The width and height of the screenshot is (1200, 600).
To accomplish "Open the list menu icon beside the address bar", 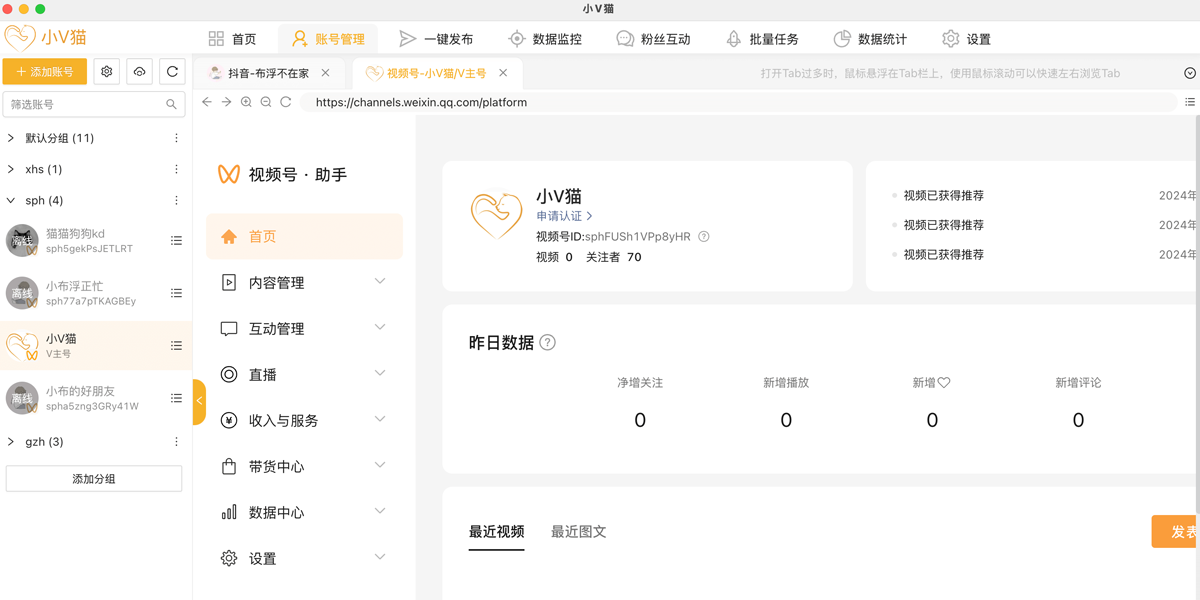I will [x=1190, y=102].
